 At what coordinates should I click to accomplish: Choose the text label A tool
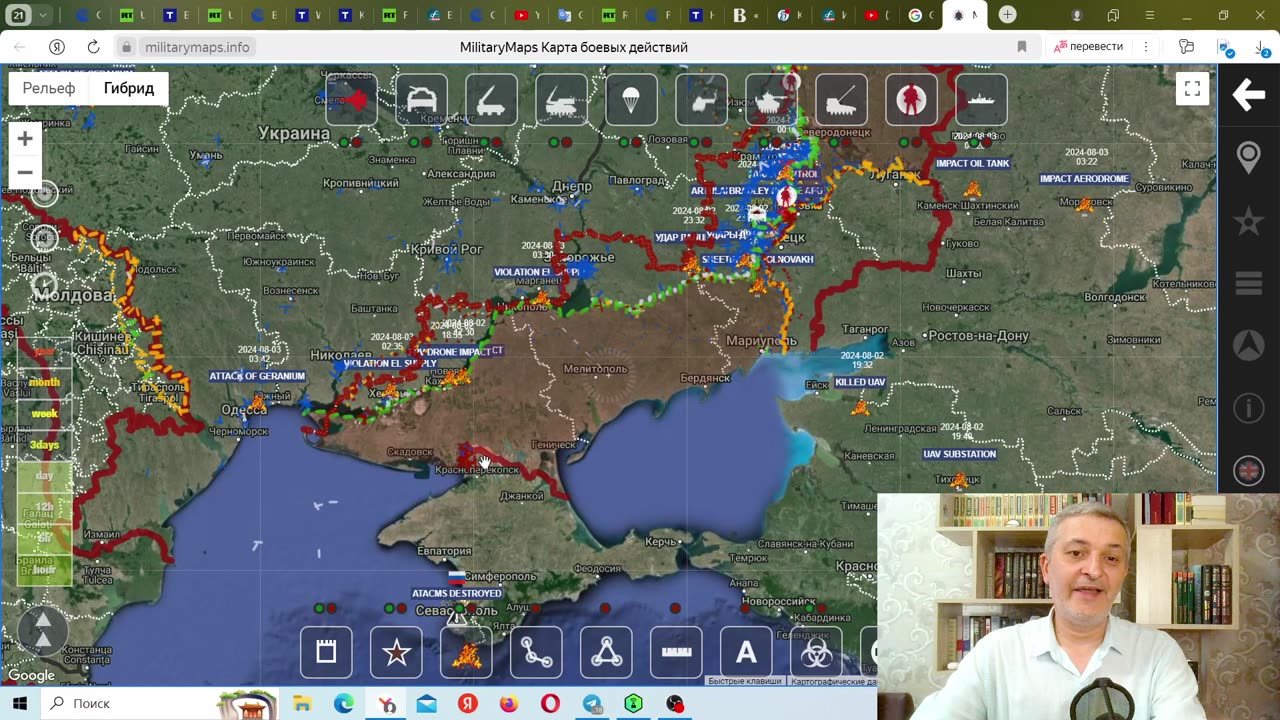point(746,652)
